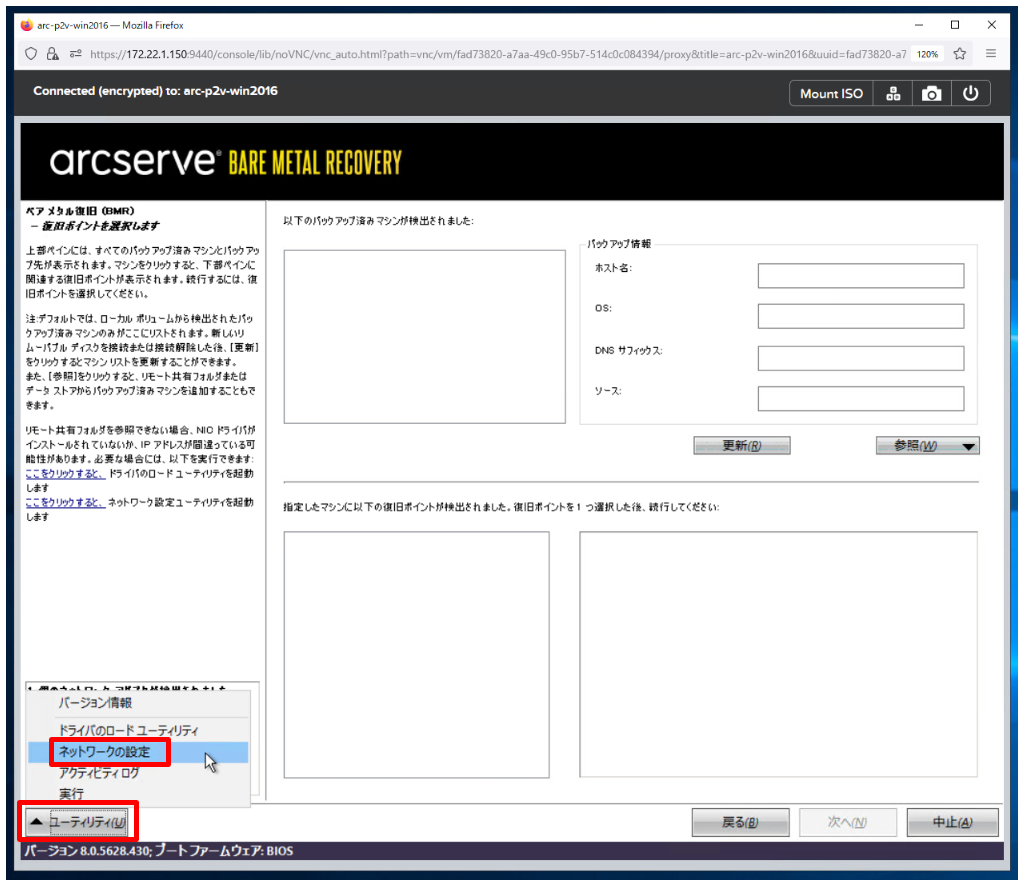Image resolution: width=1023 pixels, height=886 pixels.
Task: Select 実行 from the utility menu
Action: [71, 794]
